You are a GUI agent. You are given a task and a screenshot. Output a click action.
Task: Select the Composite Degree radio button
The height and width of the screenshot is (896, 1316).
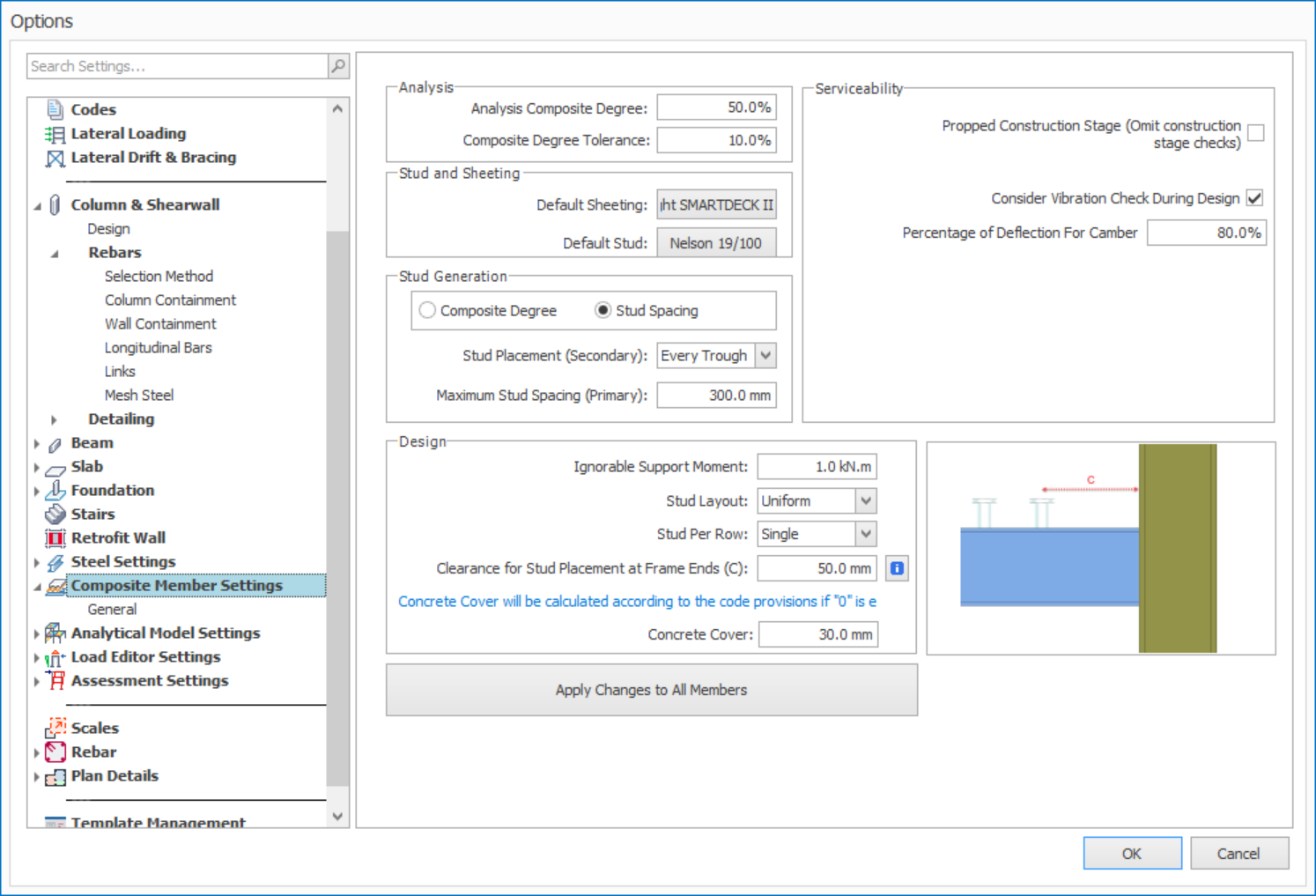427,310
